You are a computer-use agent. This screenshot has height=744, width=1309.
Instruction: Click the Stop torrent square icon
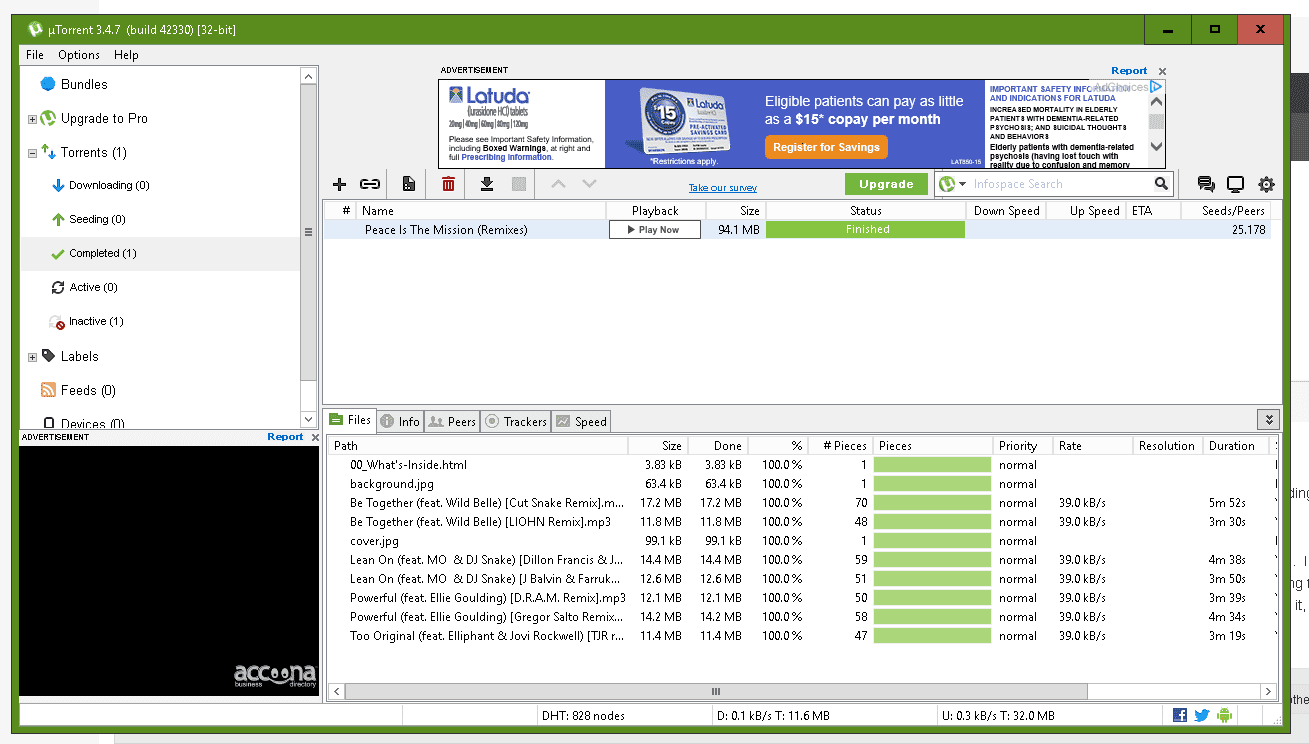518,184
